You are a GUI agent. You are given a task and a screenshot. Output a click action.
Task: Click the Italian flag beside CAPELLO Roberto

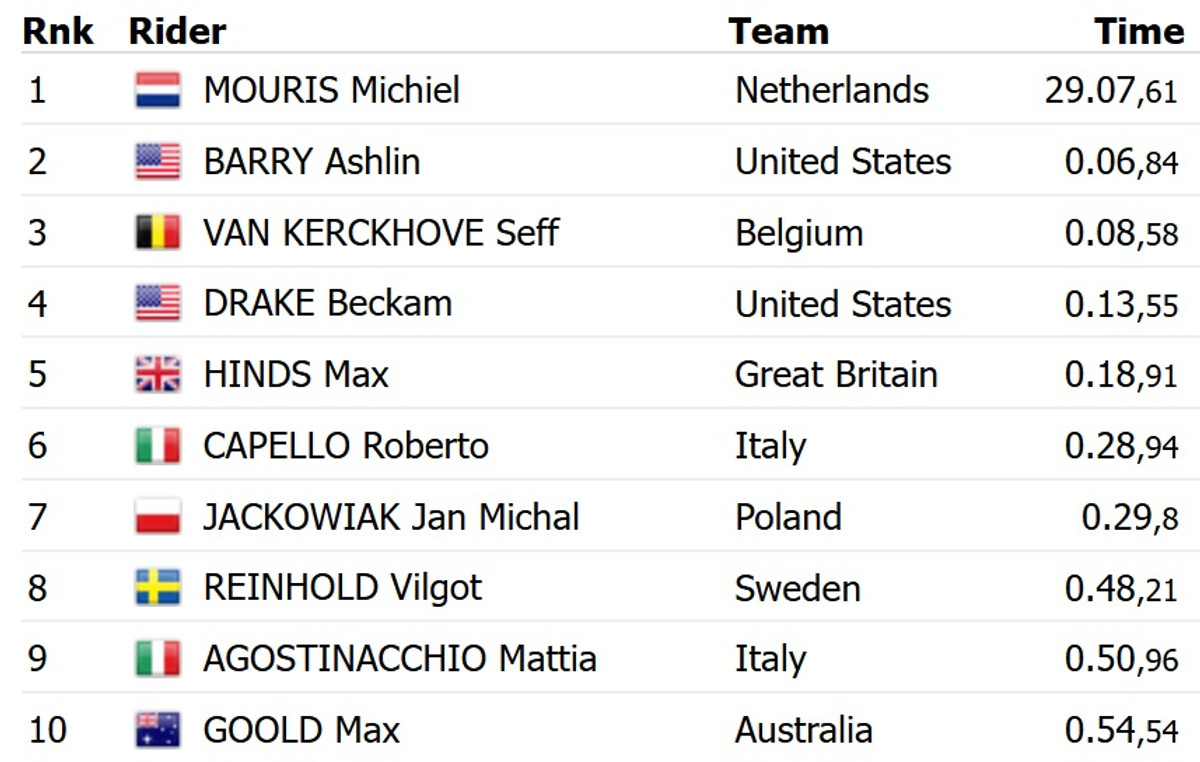tap(158, 445)
